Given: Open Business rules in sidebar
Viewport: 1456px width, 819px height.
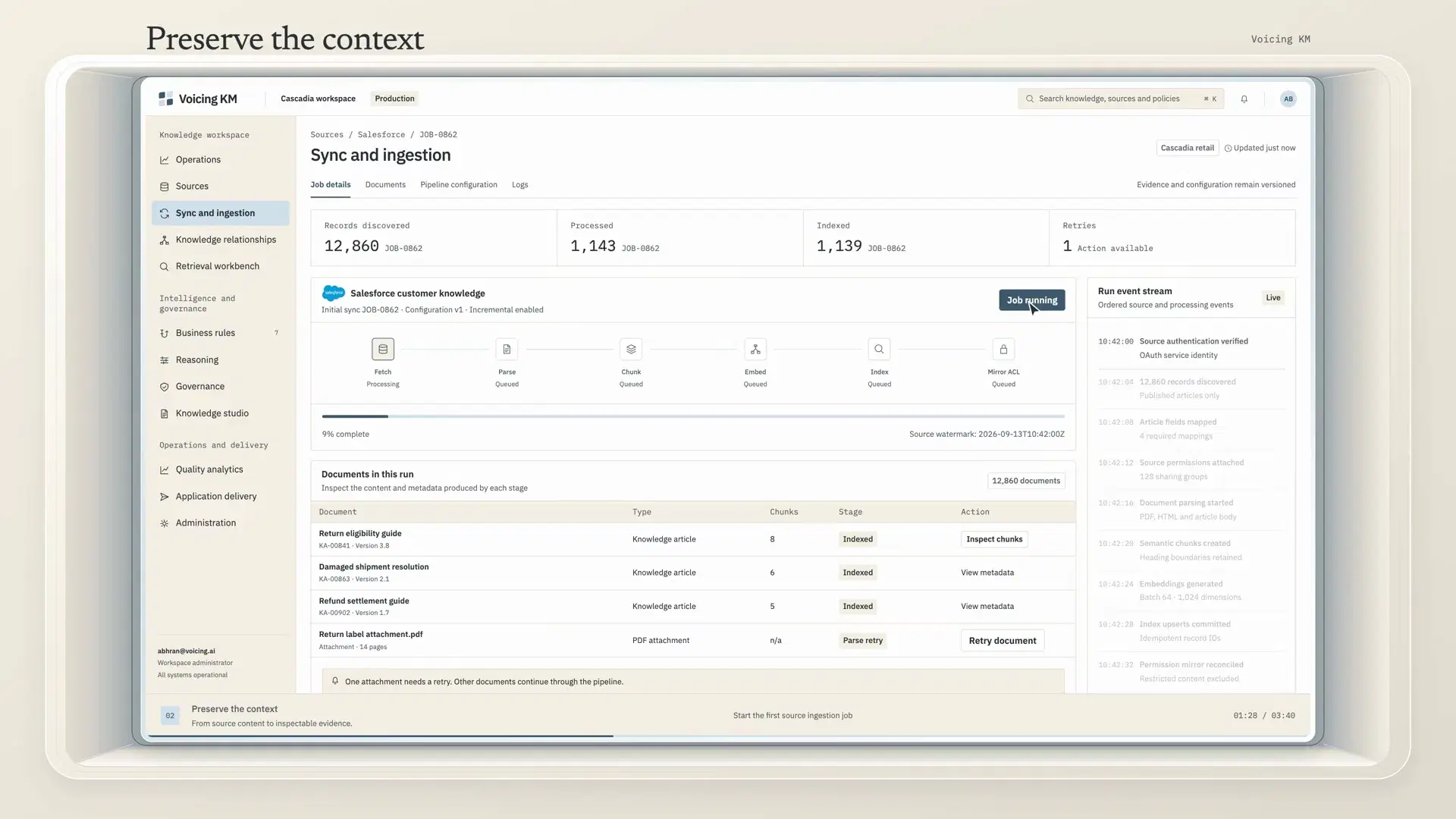Looking at the screenshot, I should tap(220, 333).
